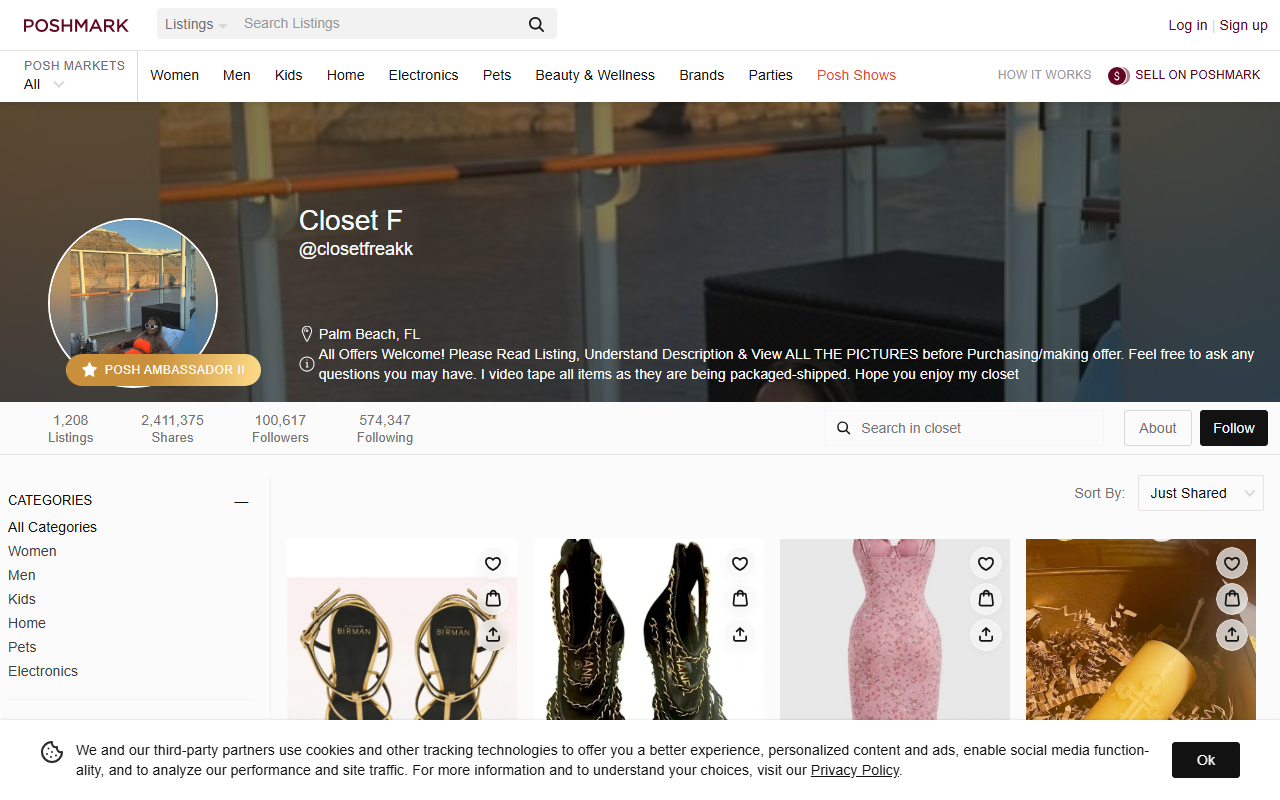Viewport: 1280px width, 800px height.
Task: Click the cookie icon in the banner
Action: (x=52, y=752)
